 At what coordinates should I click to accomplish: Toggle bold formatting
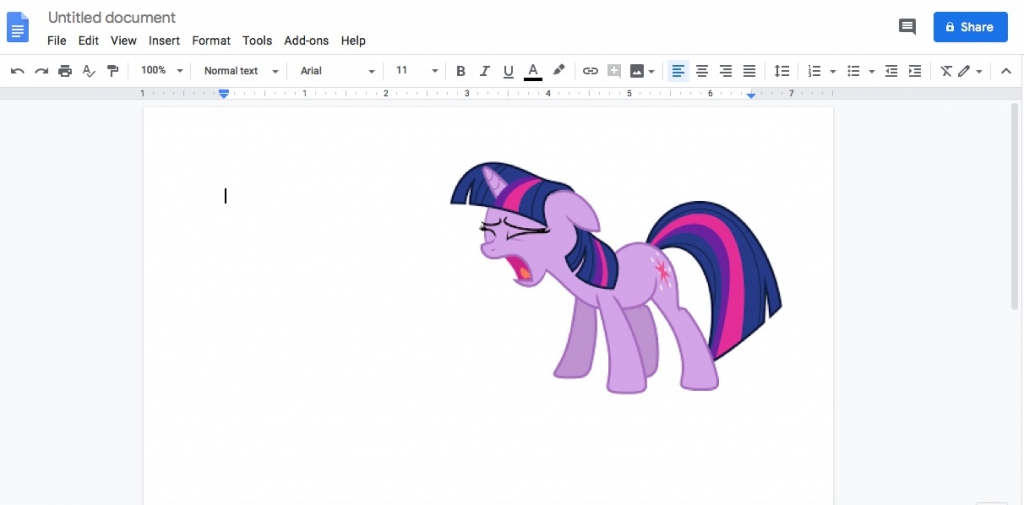coord(460,71)
